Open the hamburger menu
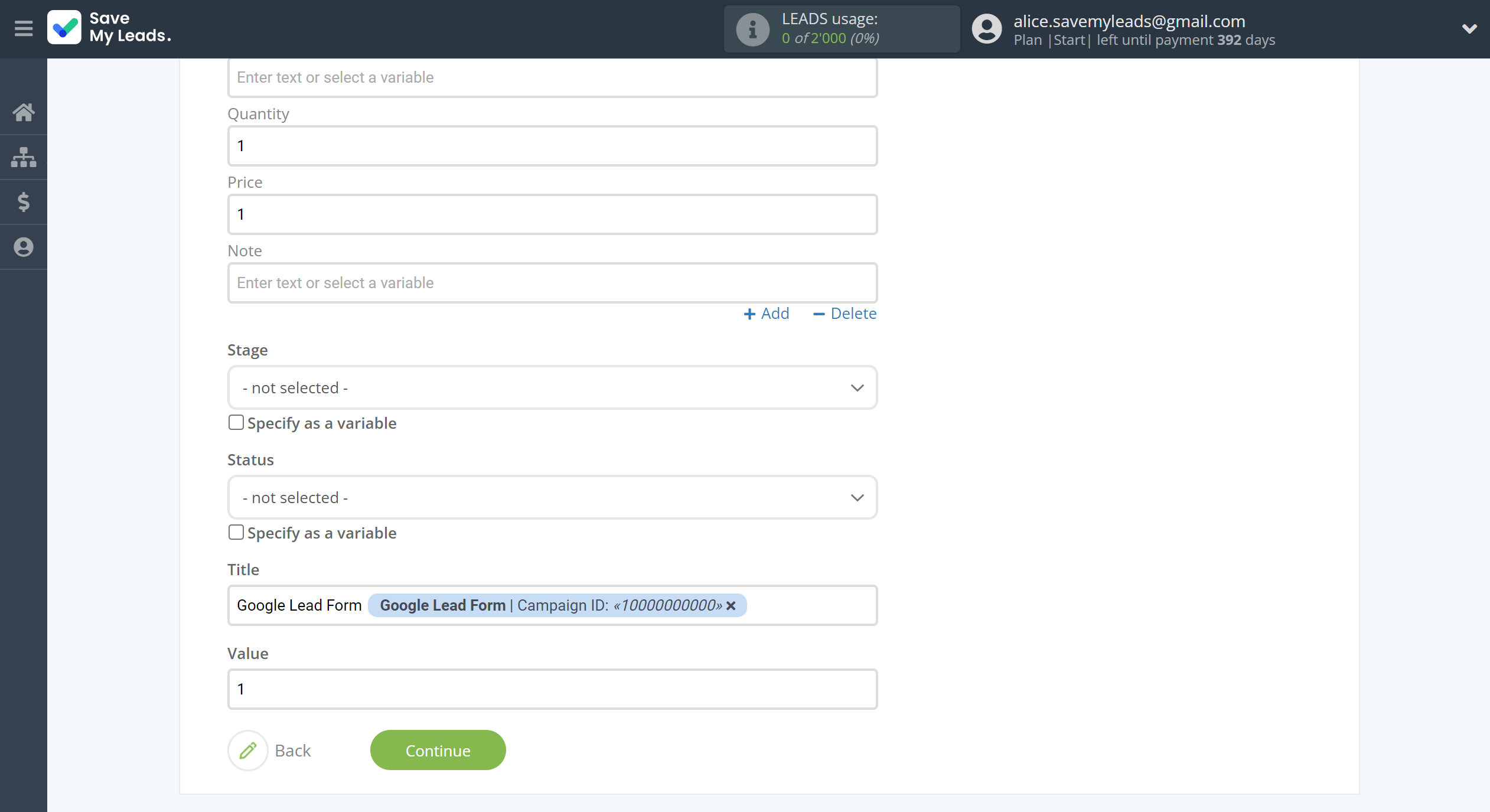The height and width of the screenshot is (812, 1490). click(x=24, y=28)
